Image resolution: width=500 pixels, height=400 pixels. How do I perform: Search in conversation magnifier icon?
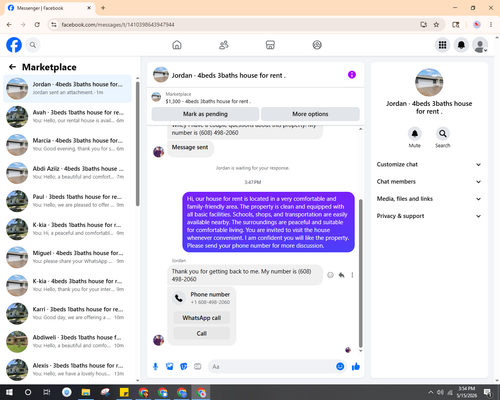coord(443,134)
